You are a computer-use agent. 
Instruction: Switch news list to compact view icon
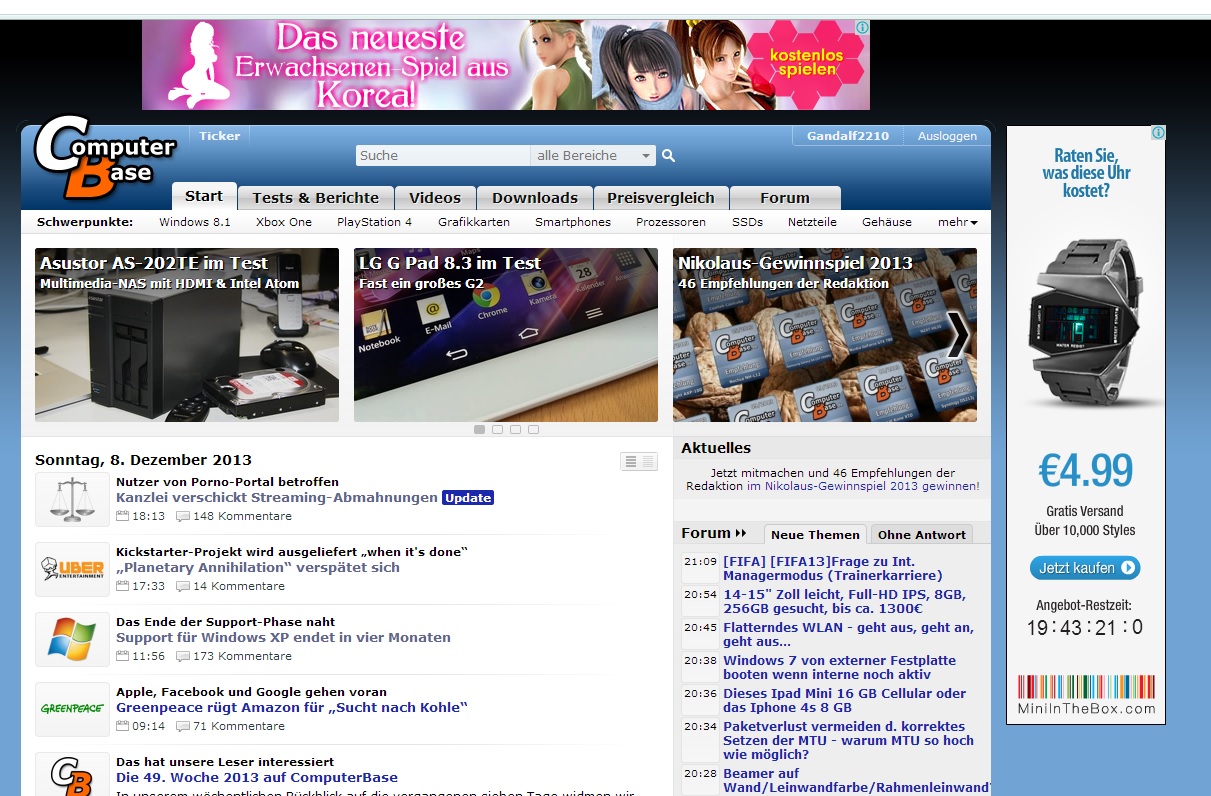point(648,461)
